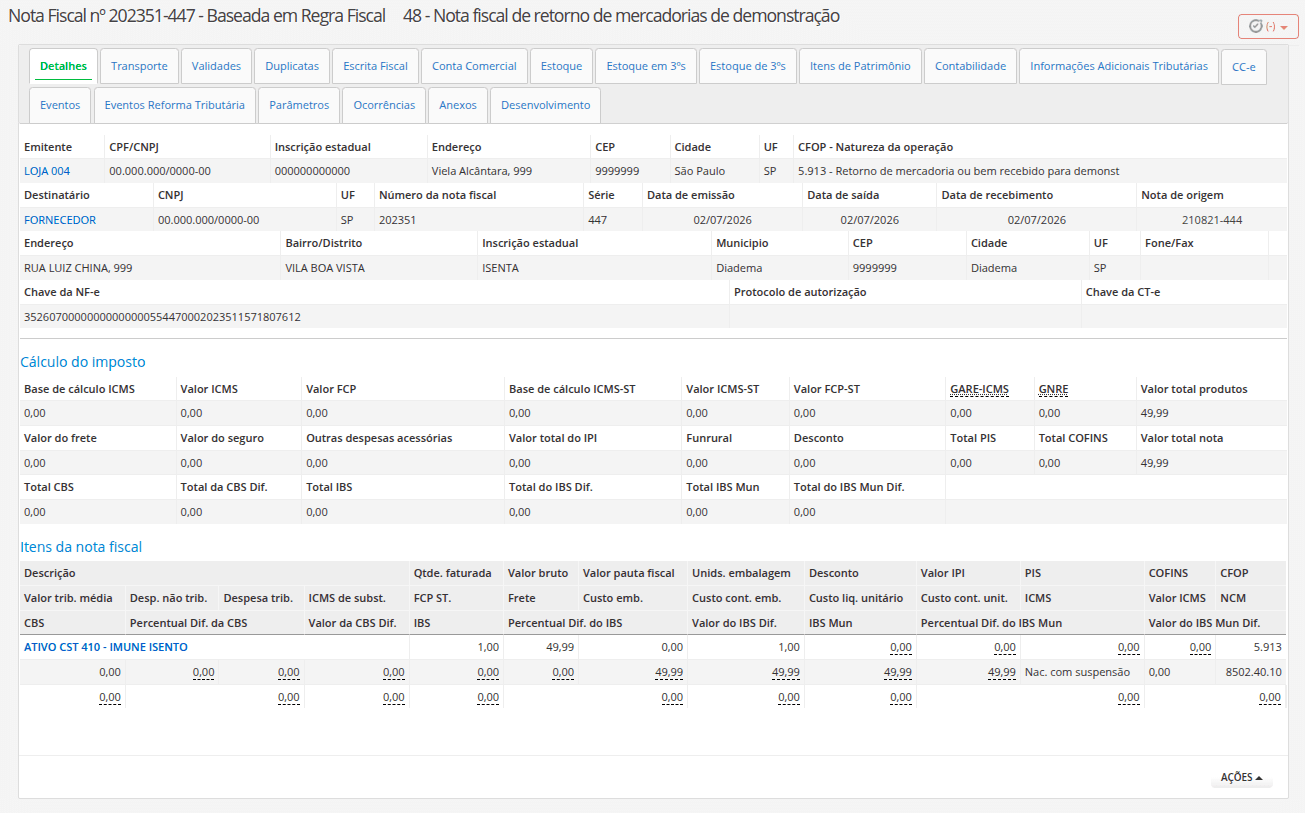1305x813 pixels.
Task: Select the Série value 447
Action: coord(598,220)
